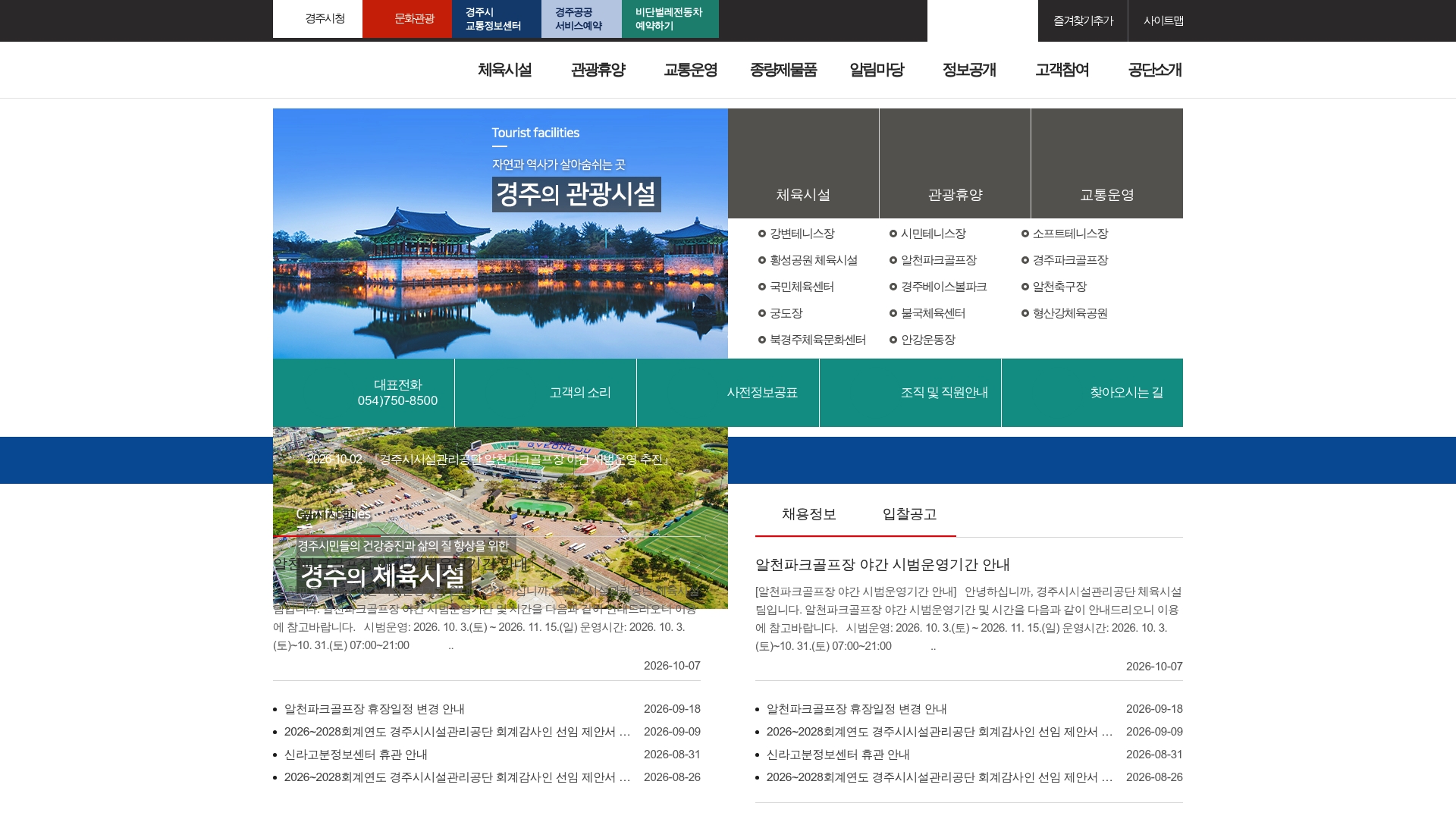Open the 문화관광 top link

click(x=407, y=19)
